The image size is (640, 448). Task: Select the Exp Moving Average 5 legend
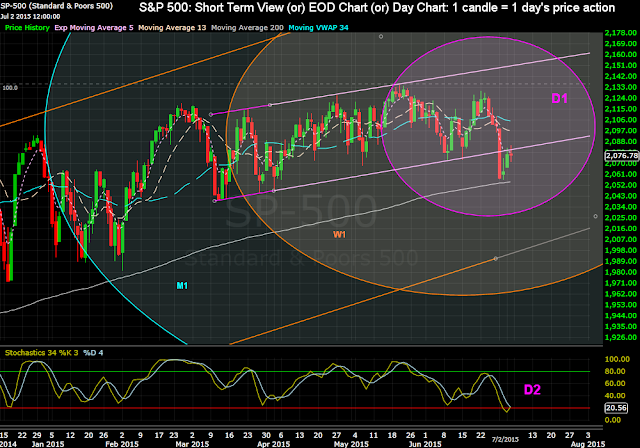(x=94, y=28)
